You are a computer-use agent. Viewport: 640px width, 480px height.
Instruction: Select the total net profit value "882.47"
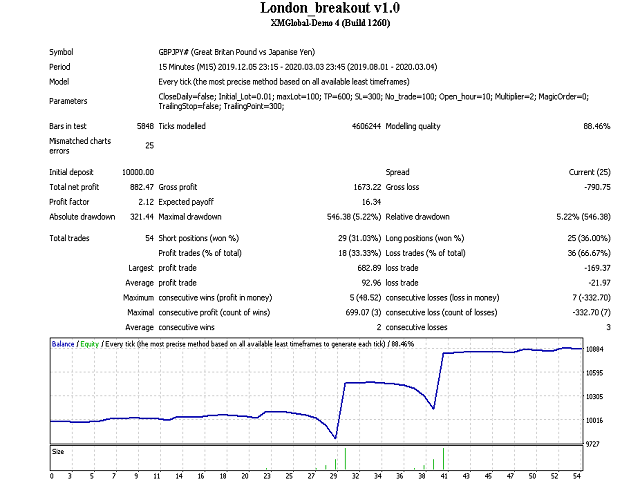point(142,187)
